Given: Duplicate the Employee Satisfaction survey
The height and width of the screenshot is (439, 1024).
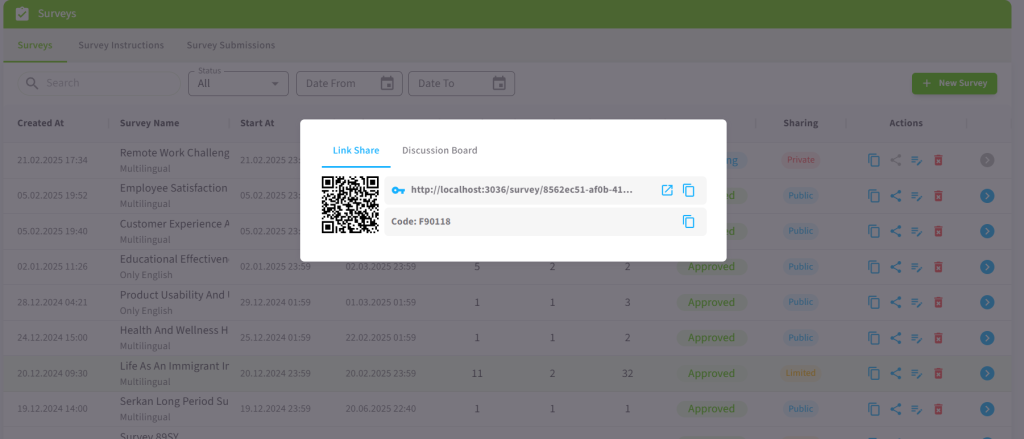Looking at the screenshot, I should click(x=874, y=195).
